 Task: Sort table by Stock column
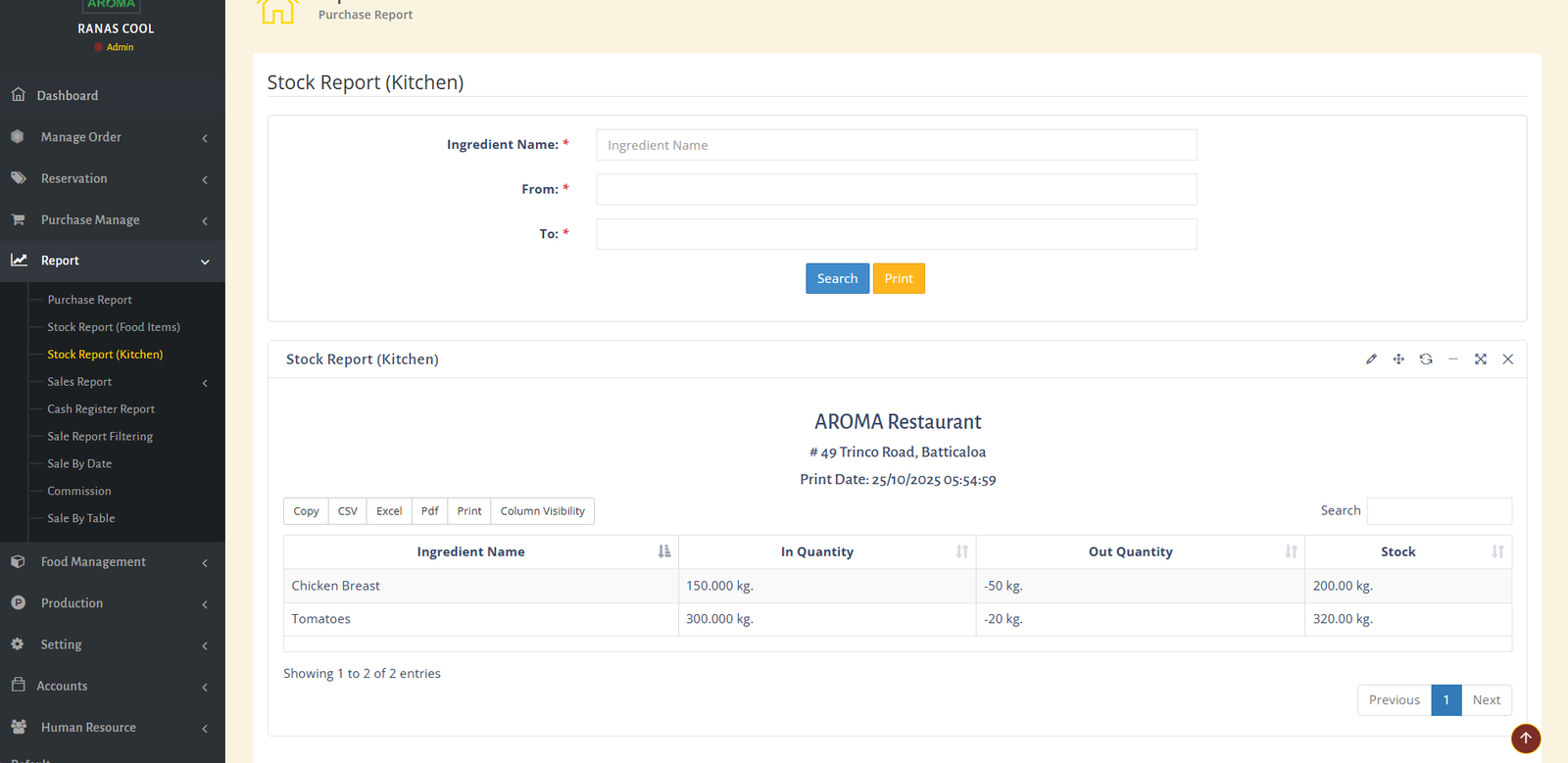pyautogui.click(x=1397, y=552)
